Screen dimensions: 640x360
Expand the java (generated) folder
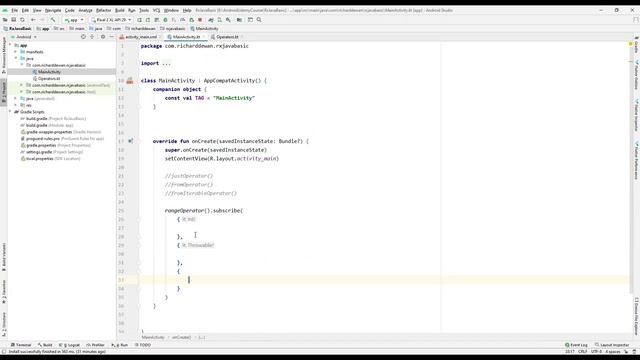[x=16, y=98]
